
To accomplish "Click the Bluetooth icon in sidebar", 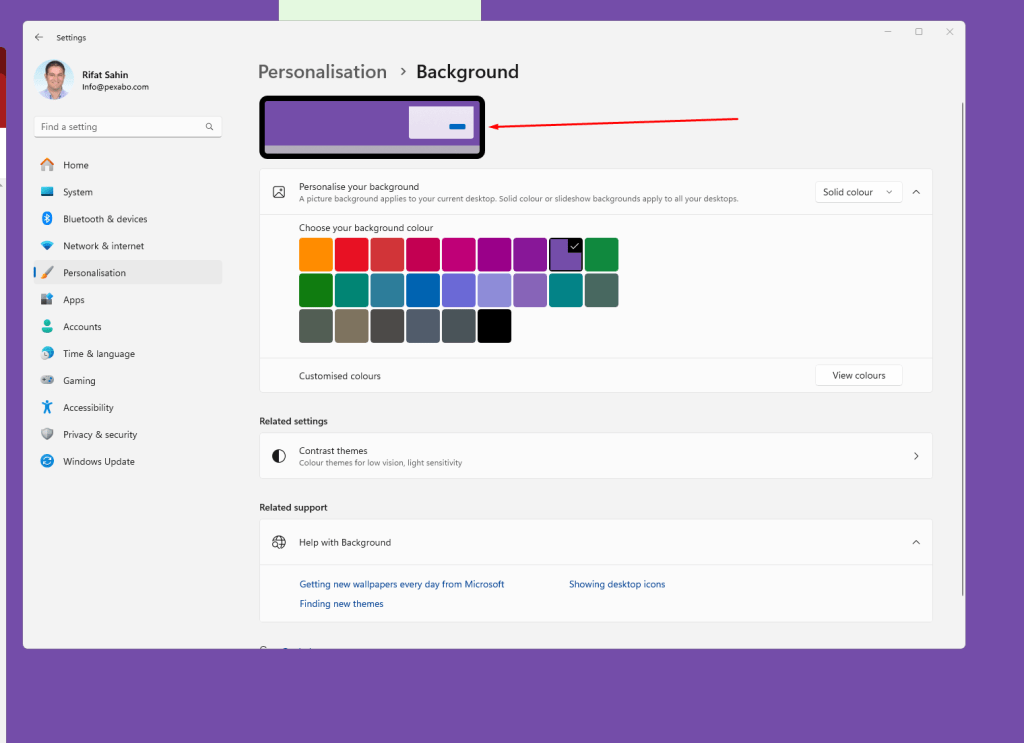I will coord(47,218).
